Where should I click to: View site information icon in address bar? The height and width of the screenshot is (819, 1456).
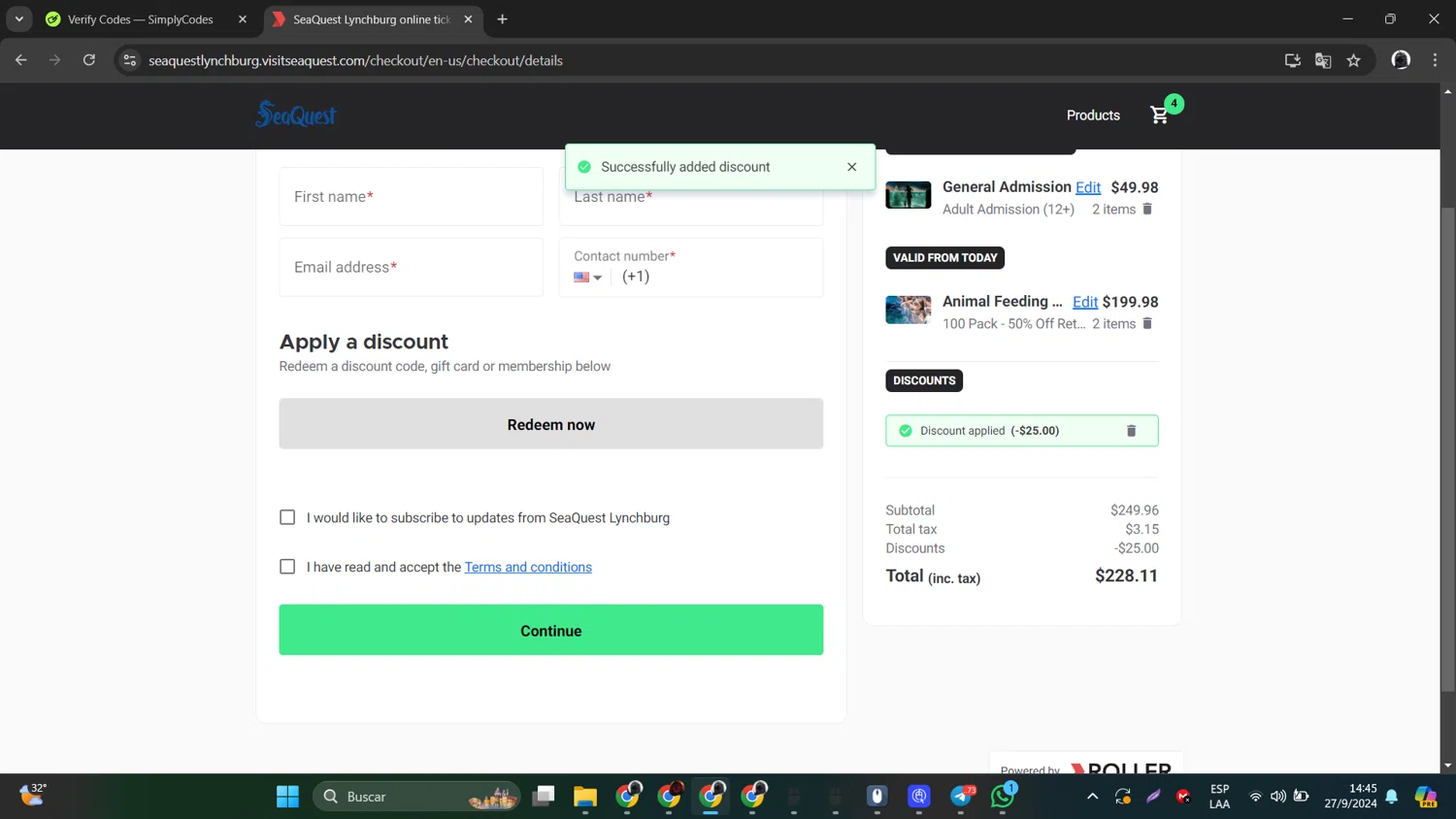click(x=130, y=60)
